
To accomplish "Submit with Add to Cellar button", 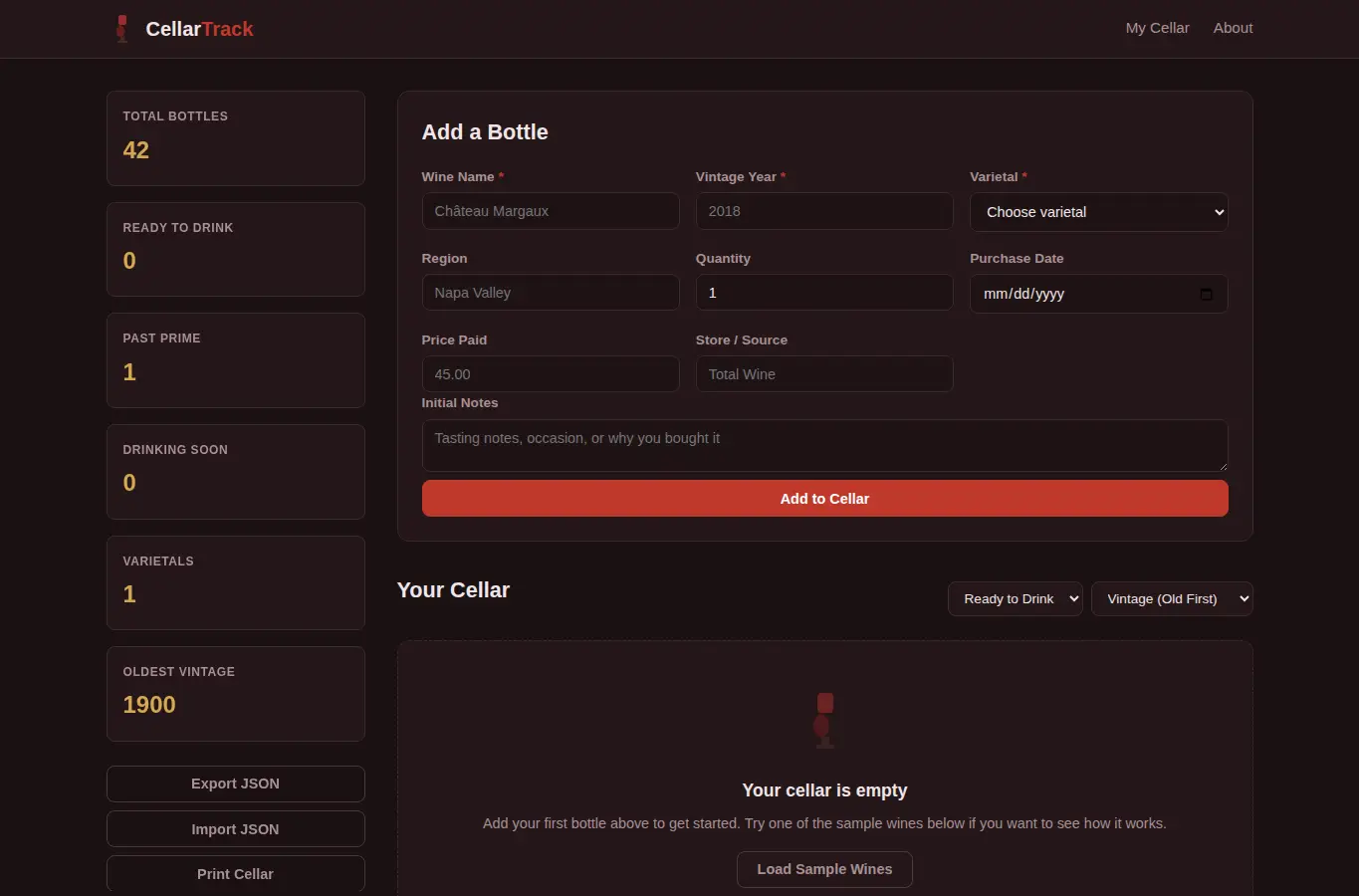I will (x=824, y=499).
